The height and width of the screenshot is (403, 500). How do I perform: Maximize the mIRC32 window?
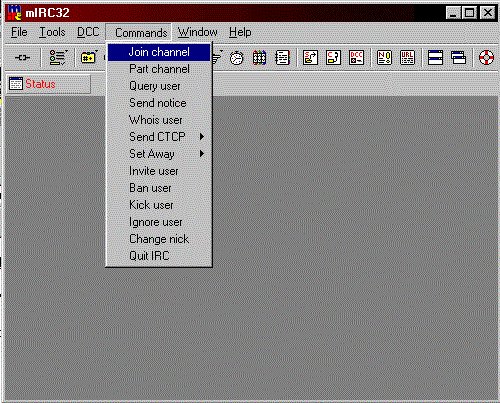pyautogui.click(x=470, y=13)
